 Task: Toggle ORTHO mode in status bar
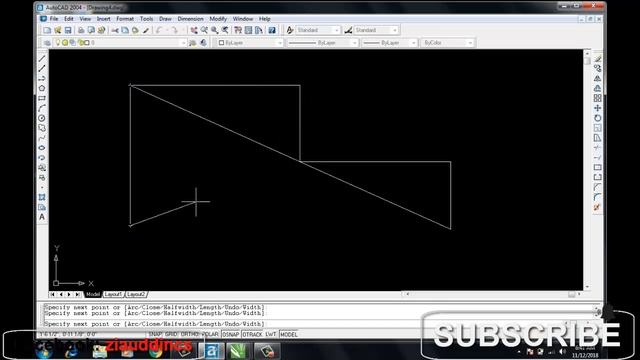(x=189, y=334)
